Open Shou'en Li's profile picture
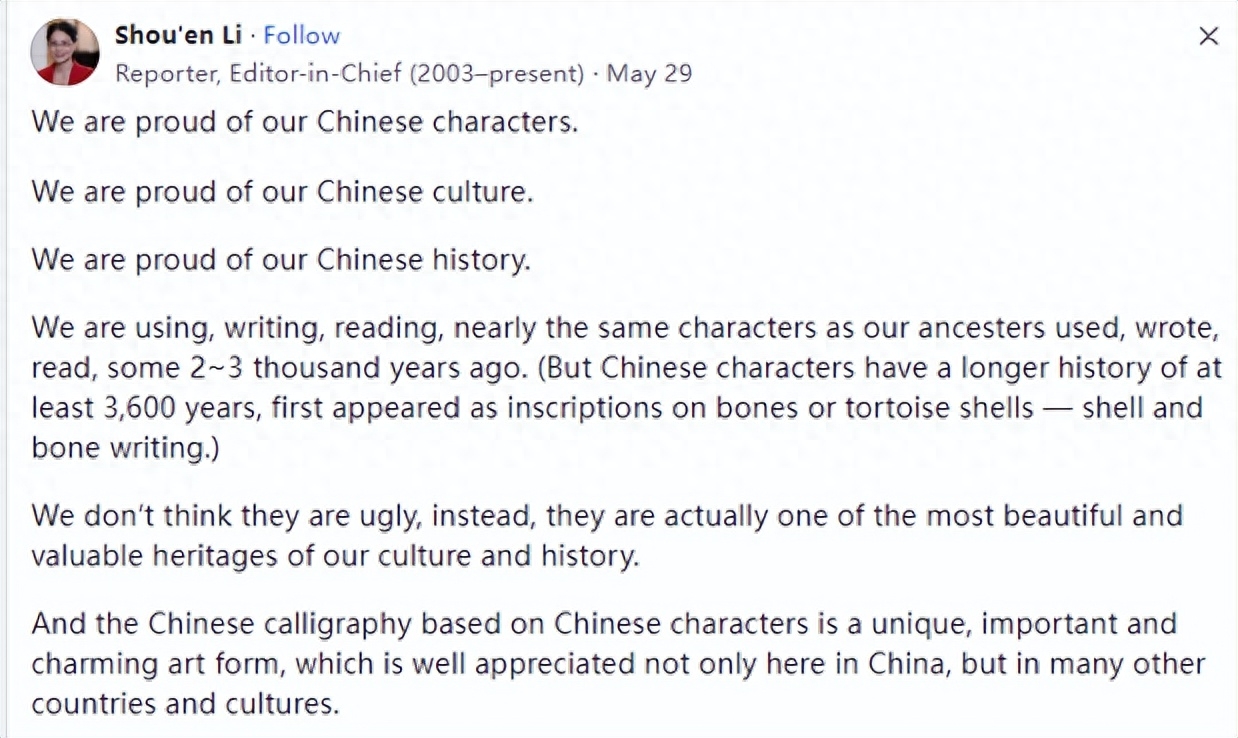Viewport: 1238px width, 738px height. click(65, 53)
